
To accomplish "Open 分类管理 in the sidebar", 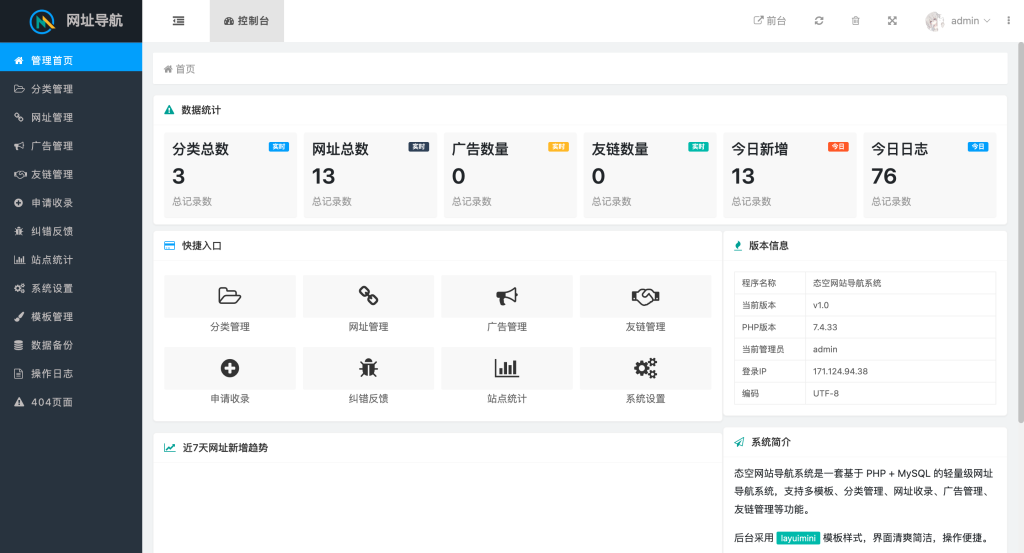I will pos(71,89).
